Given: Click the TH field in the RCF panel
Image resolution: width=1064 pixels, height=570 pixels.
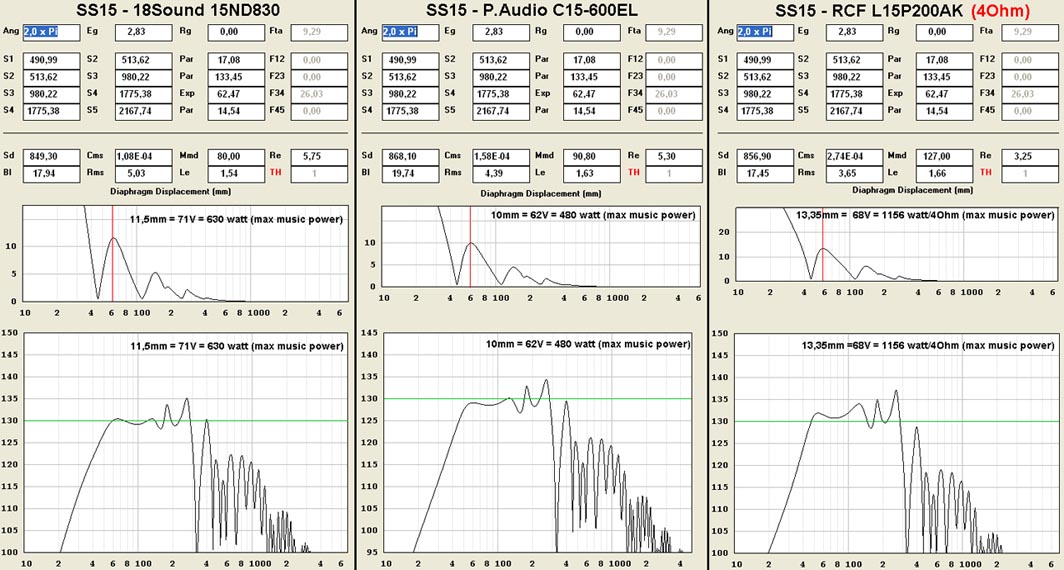Looking at the screenshot, I should pyautogui.click(x=1027, y=174).
